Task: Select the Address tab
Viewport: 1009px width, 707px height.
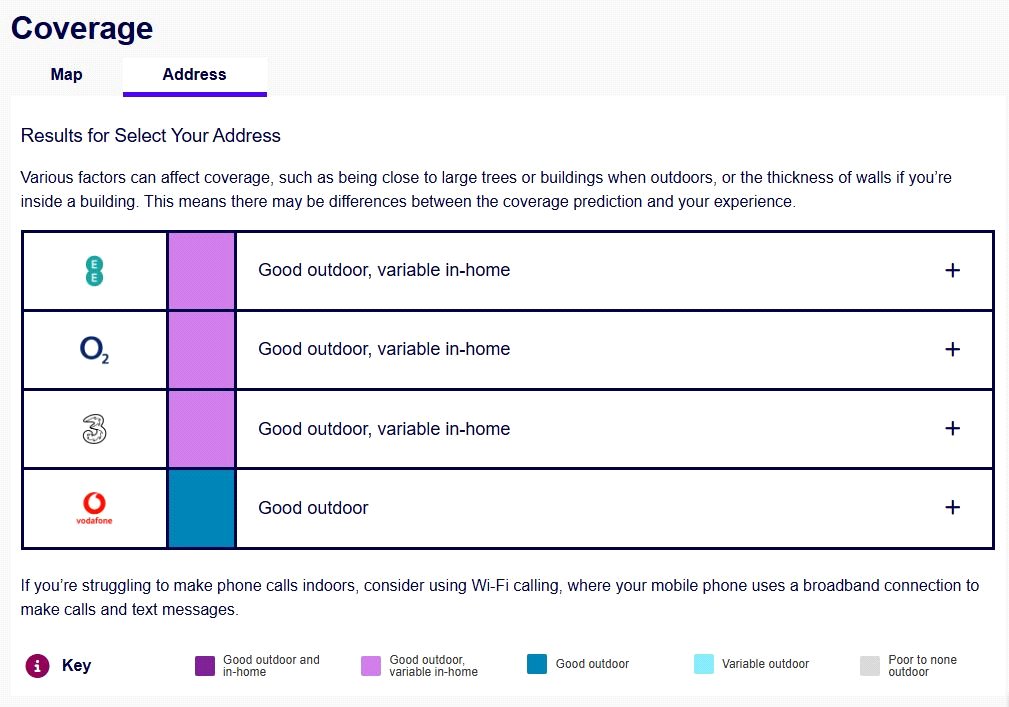Action: pyautogui.click(x=194, y=75)
